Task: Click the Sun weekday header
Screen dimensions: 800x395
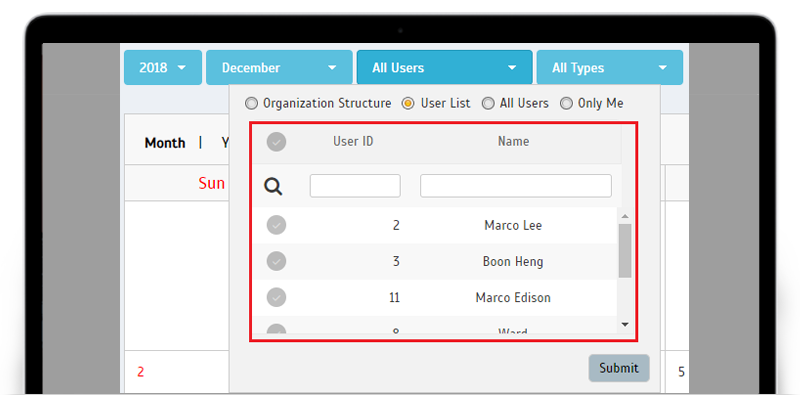Action: click(x=212, y=183)
